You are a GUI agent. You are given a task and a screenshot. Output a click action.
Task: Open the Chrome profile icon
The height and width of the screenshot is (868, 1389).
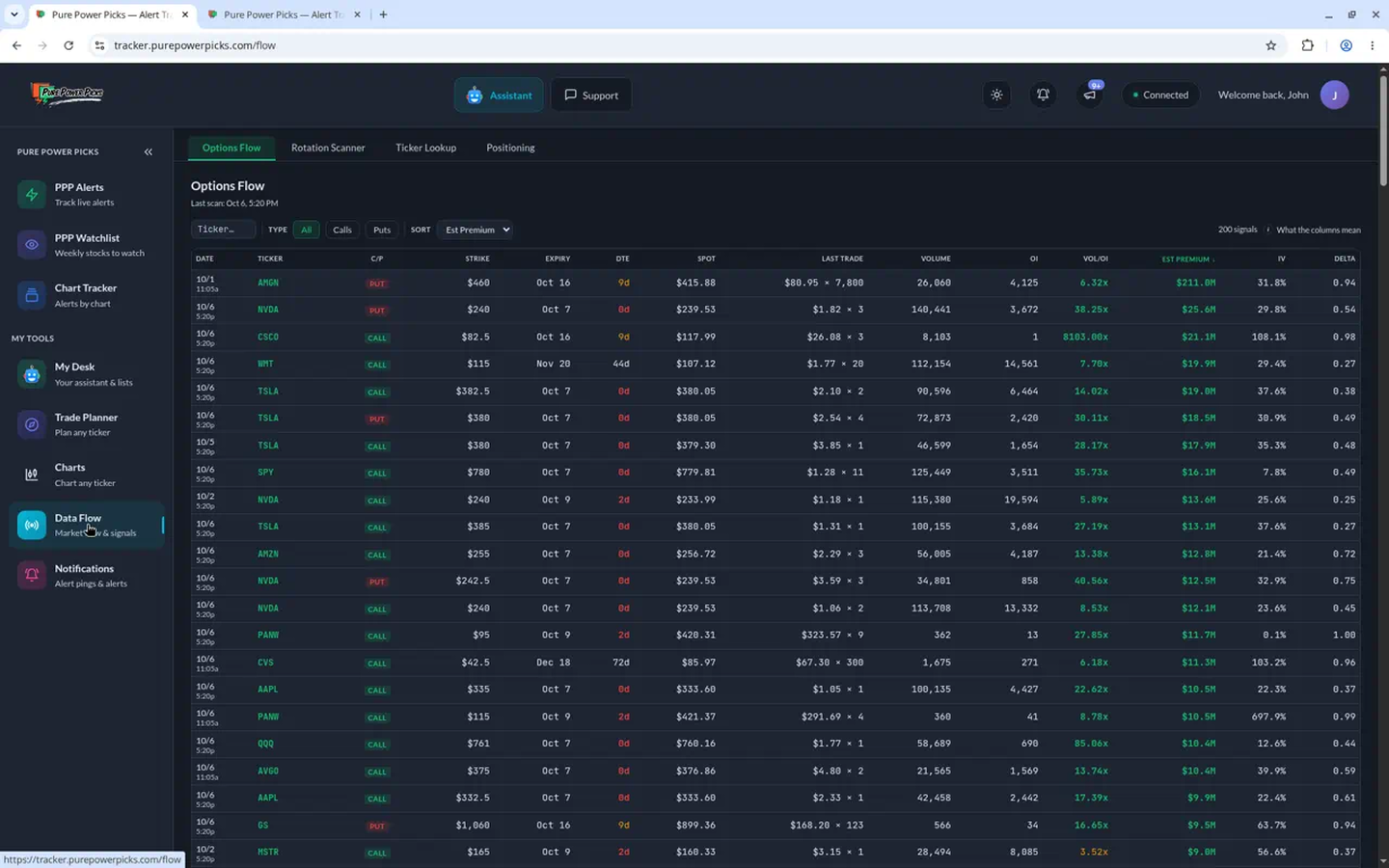1346,45
